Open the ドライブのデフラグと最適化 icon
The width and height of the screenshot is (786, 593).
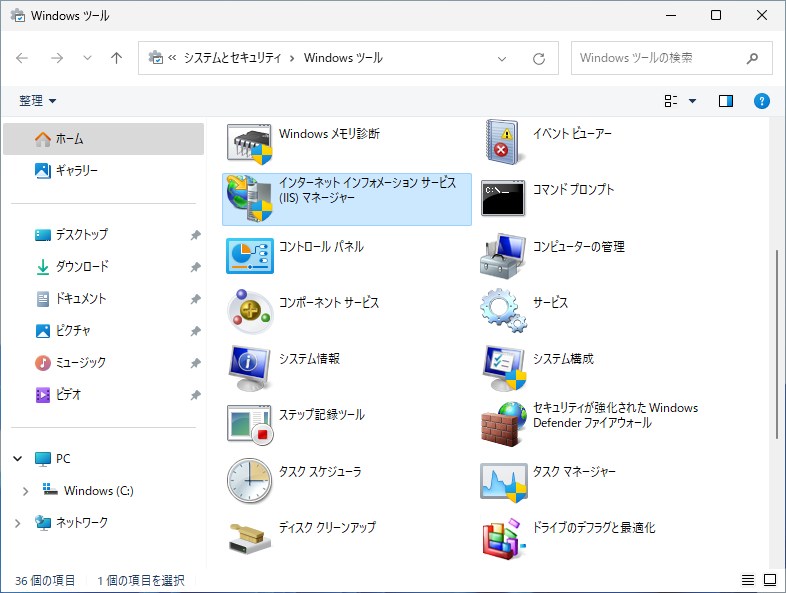504,538
